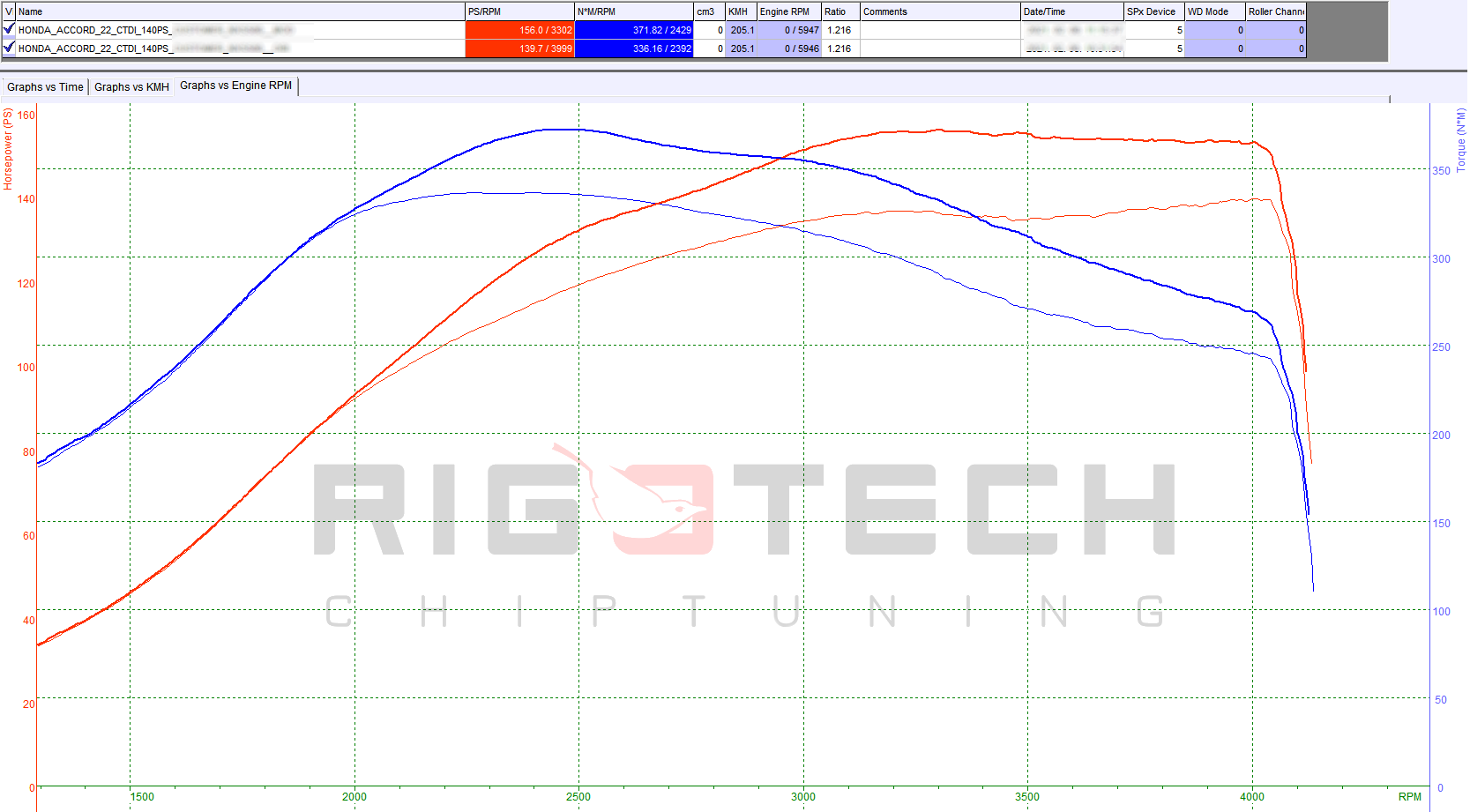Click the 350 tick on the torque axis
The width and height of the screenshot is (1470, 812).
pos(1441,171)
